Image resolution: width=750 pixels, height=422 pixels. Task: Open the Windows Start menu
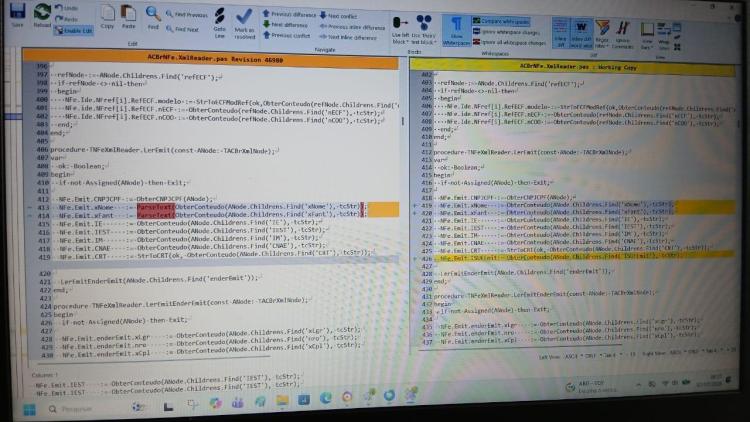pyautogui.click(x=29, y=410)
